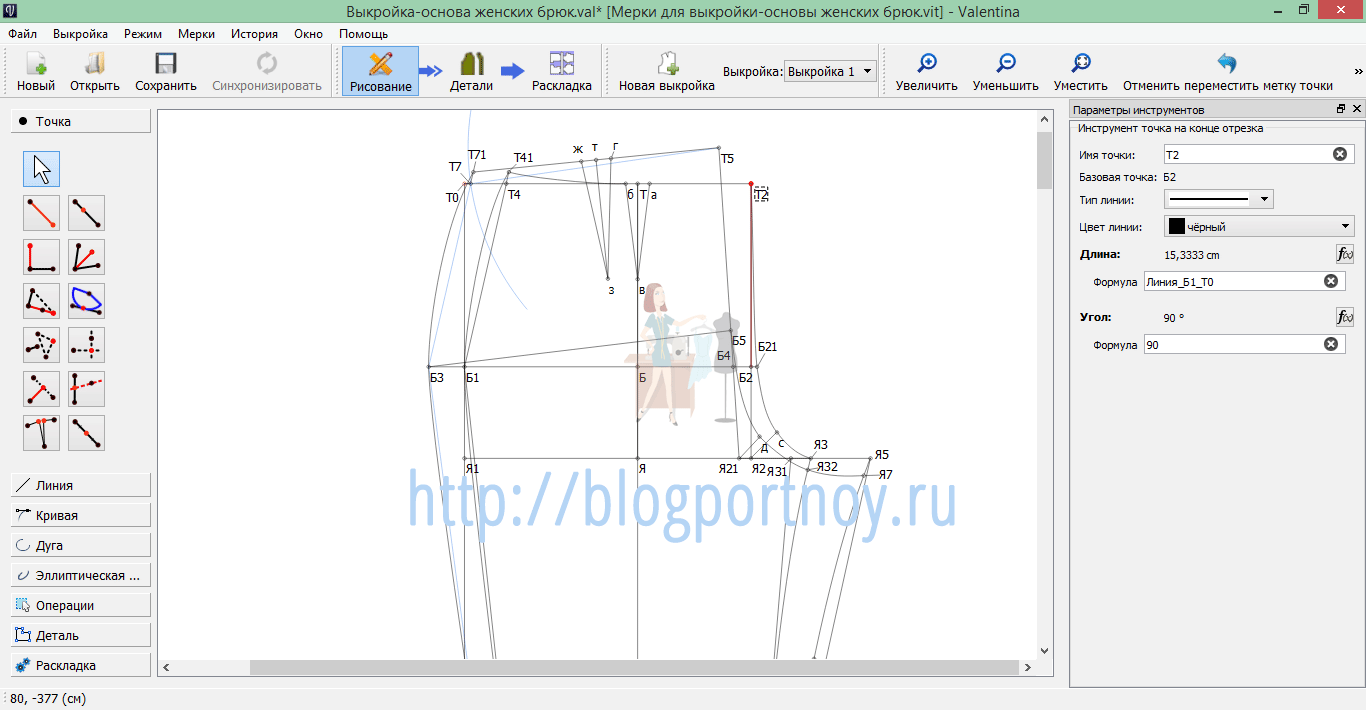Screen dimensions: 1366x710
Task: Clear the Имя точки field
Action: [x=1340, y=154]
